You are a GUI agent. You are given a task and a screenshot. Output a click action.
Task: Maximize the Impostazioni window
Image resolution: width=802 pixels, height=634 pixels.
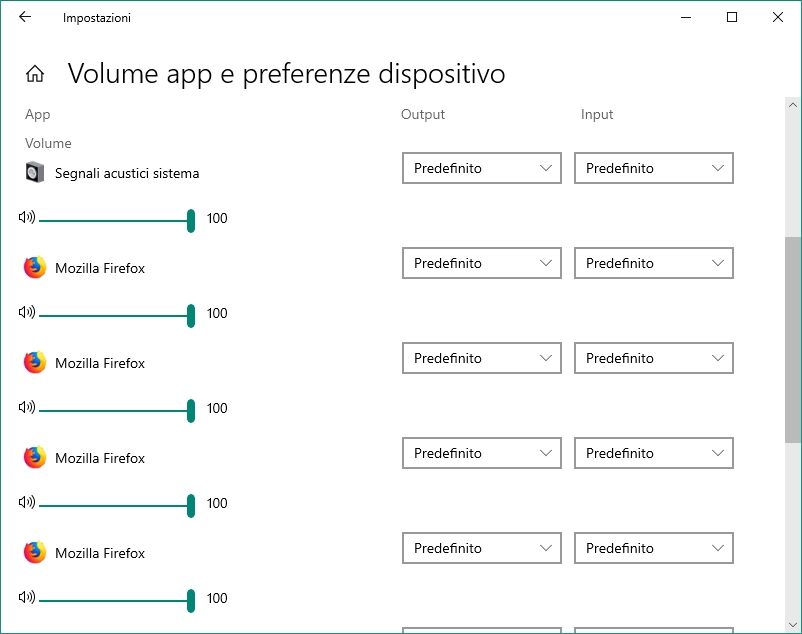(732, 17)
